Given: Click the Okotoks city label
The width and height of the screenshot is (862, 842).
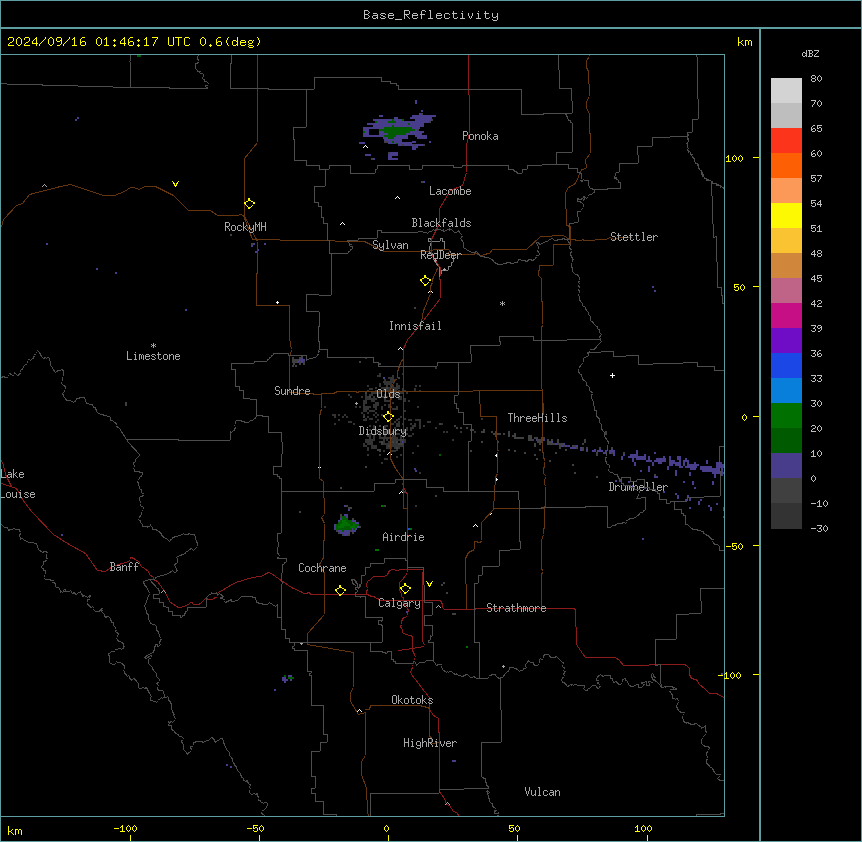Looking at the screenshot, I should point(412,700).
